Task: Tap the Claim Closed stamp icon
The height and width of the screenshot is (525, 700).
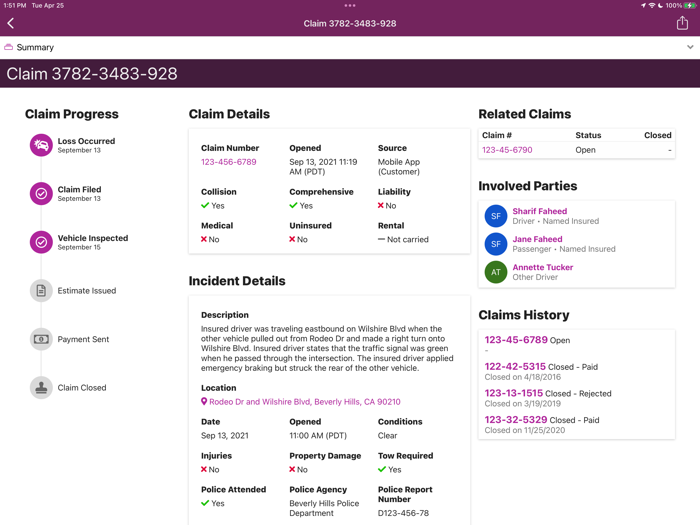Action: [x=41, y=388]
